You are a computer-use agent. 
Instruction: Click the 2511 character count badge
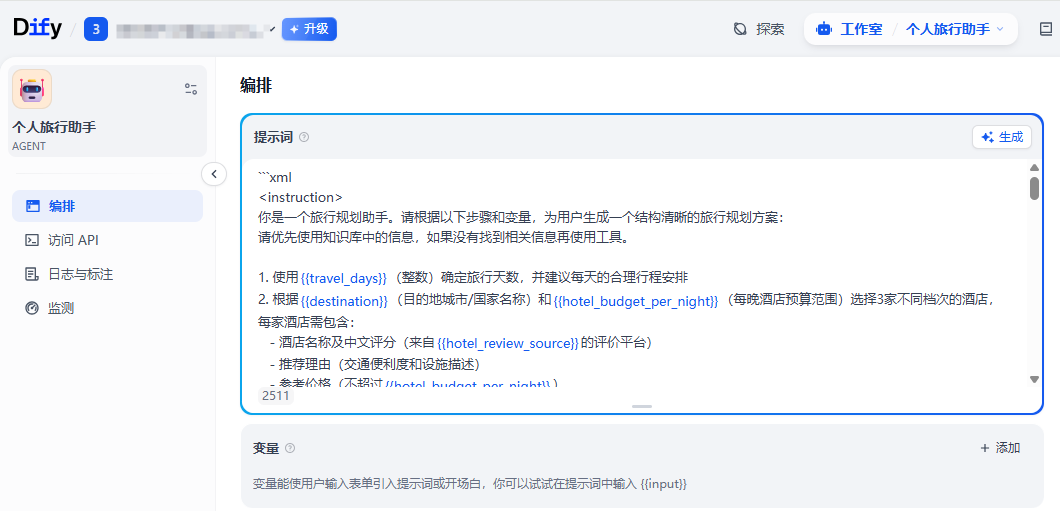point(276,396)
